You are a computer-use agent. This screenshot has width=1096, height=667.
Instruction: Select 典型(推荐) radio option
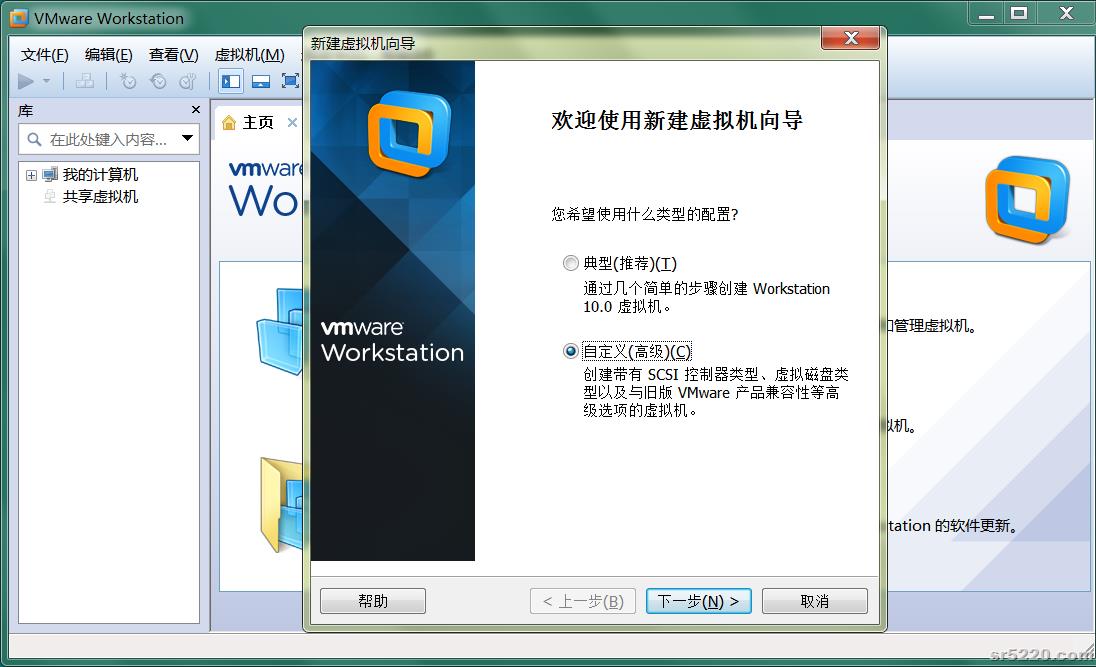[x=570, y=264]
